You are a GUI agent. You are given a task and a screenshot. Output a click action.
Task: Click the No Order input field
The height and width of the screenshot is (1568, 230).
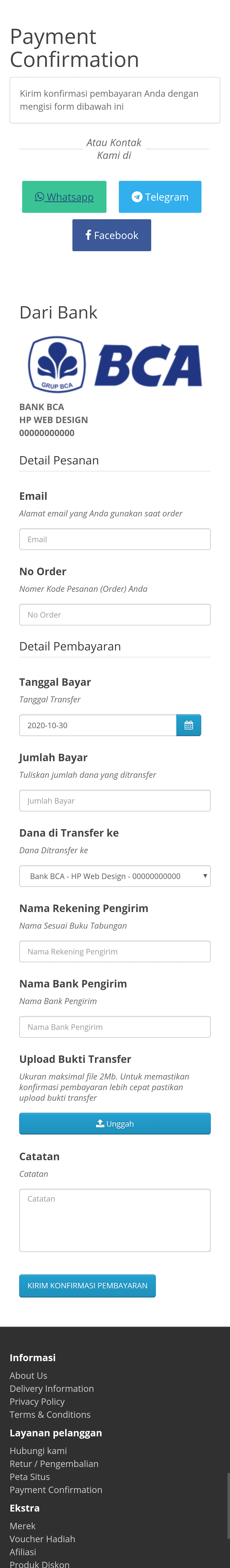click(115, 615)
